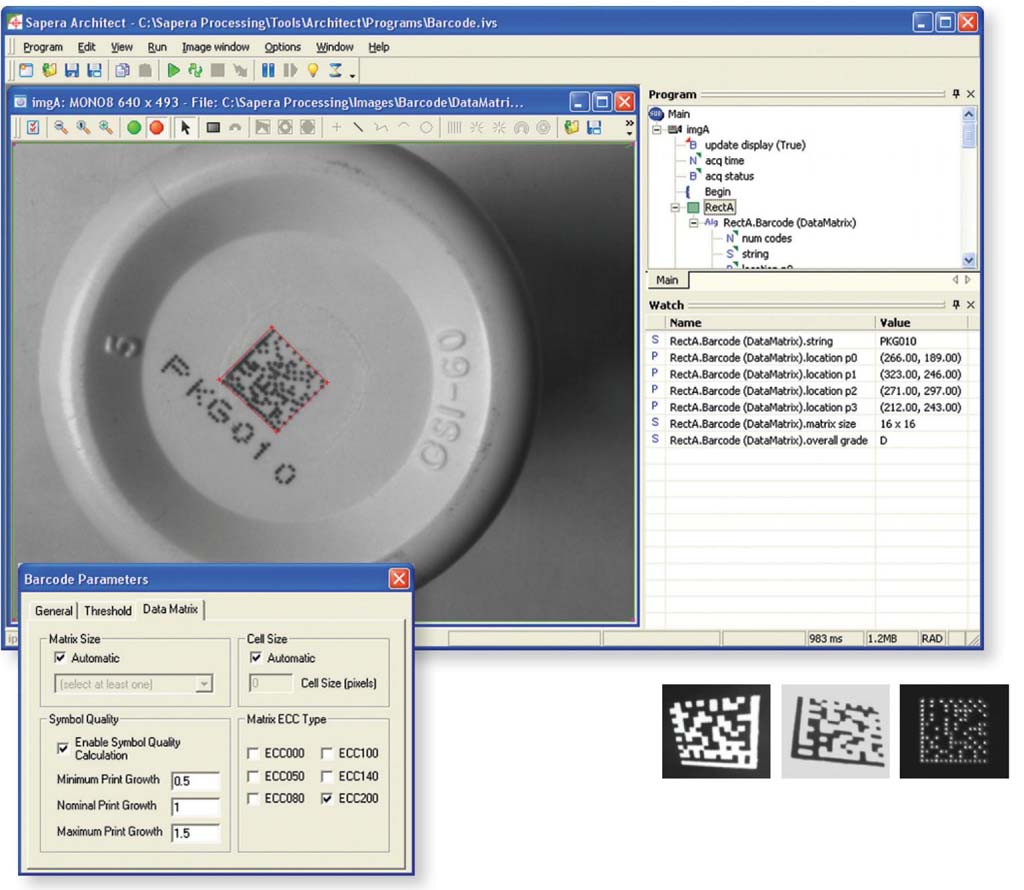This screenshot has height=890, width=1024.
Task: Click the red circle icon in image toolbar
Action: 157,127
